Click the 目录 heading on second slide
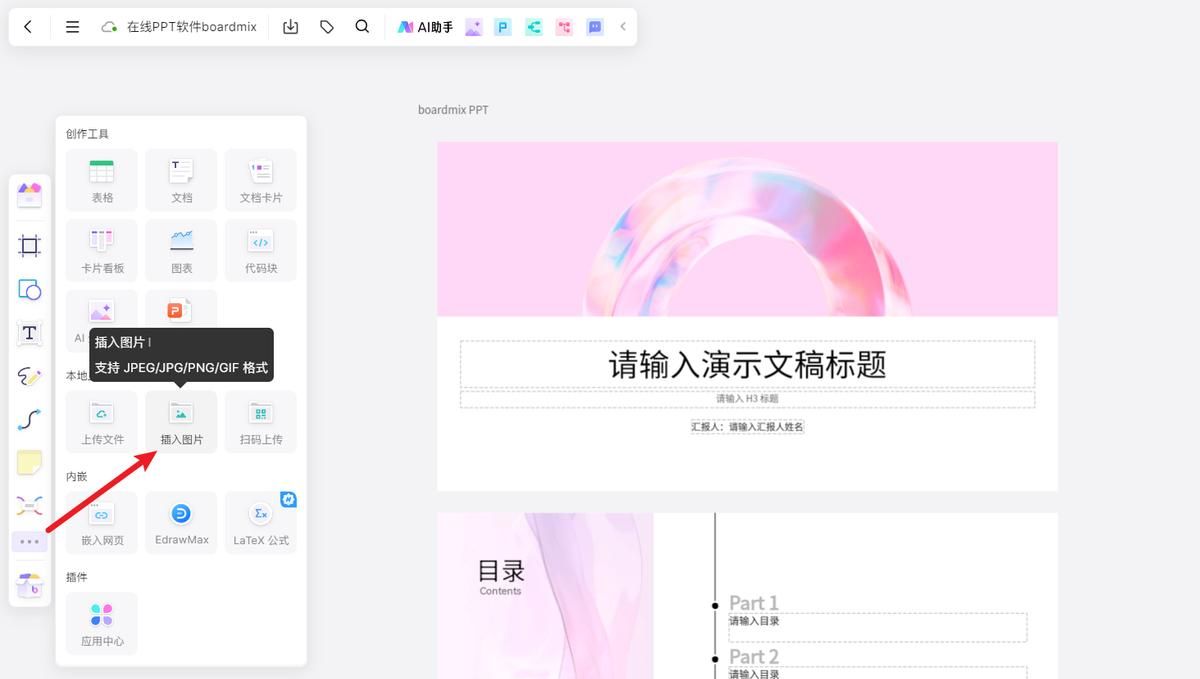Viewport: 1200px width, 679px height. pyautogui.click(x=501, y=571)
